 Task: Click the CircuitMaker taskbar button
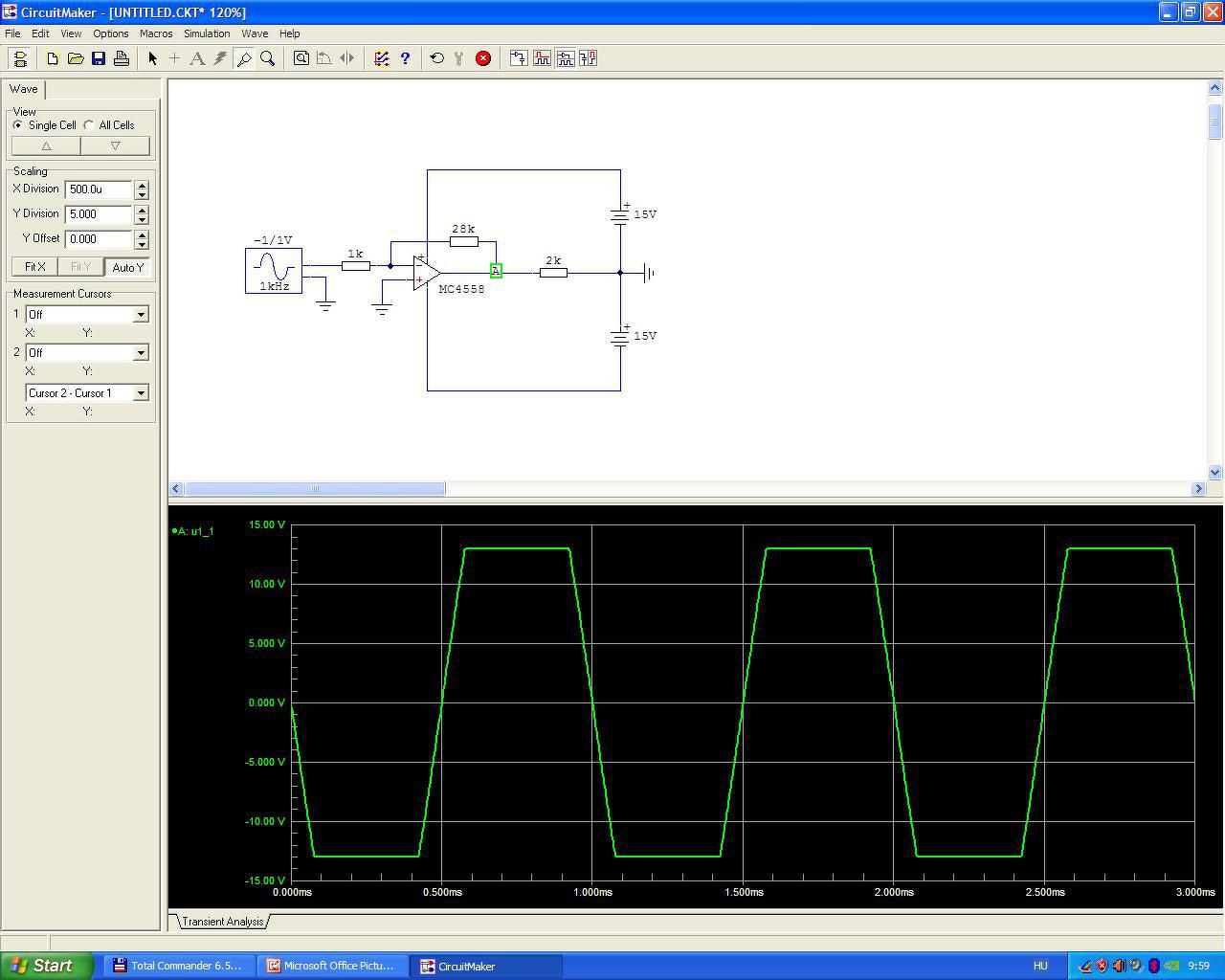pos(487,966)
